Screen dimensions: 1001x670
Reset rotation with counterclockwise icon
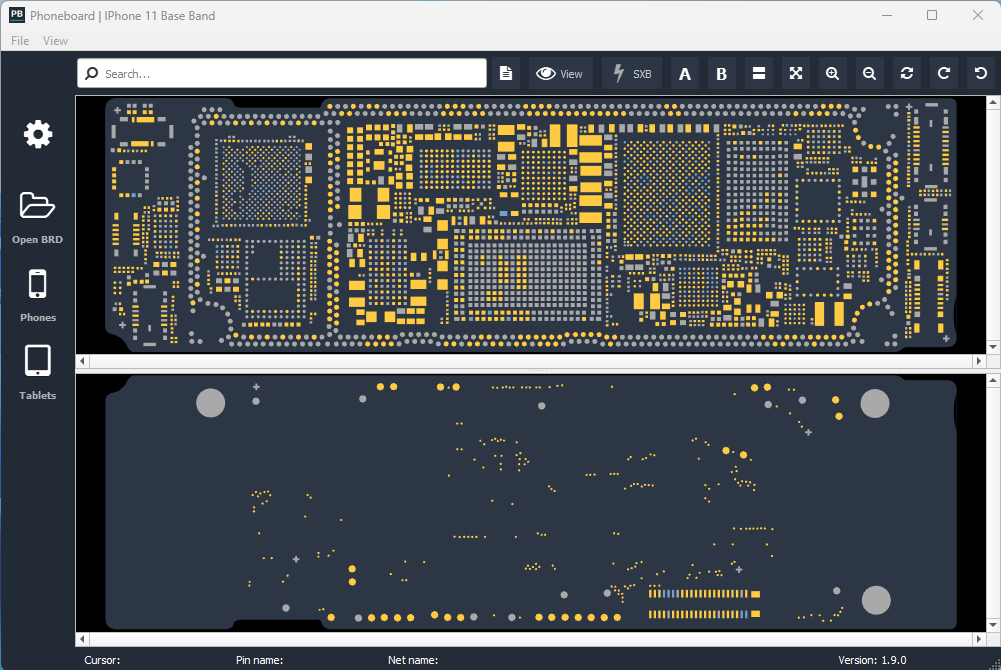(x=980, y=73)
